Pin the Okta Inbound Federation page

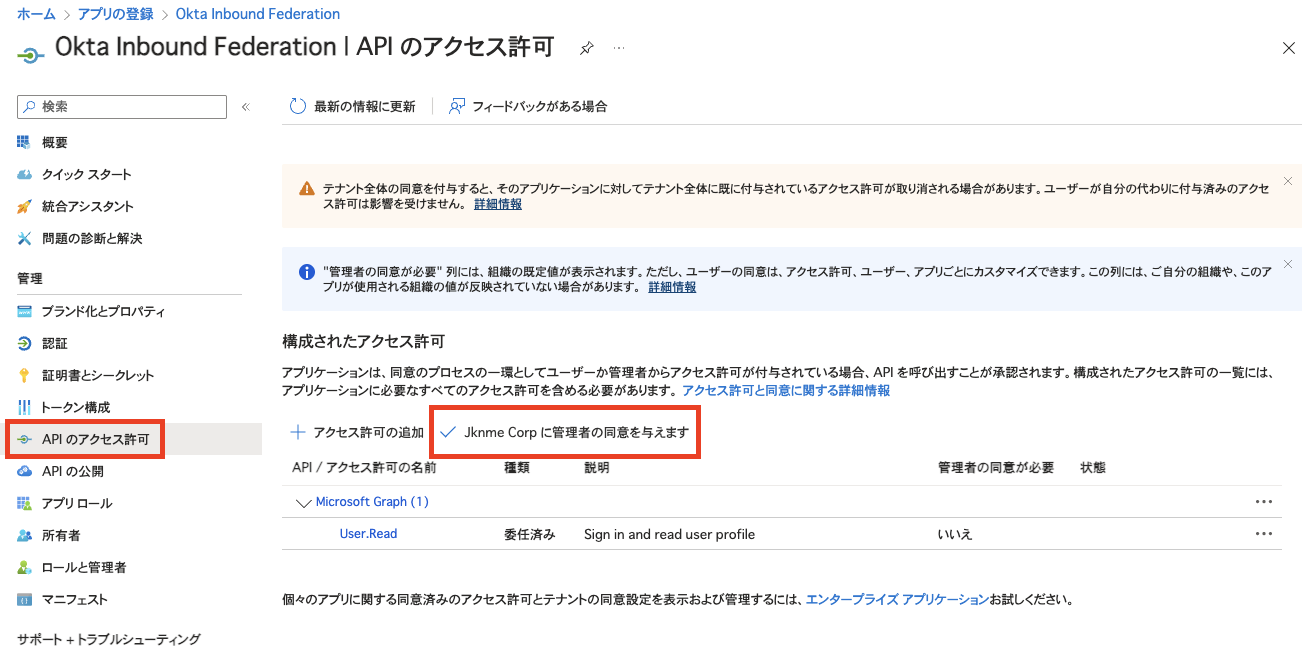pyautogui.click(x=587, y=48)
